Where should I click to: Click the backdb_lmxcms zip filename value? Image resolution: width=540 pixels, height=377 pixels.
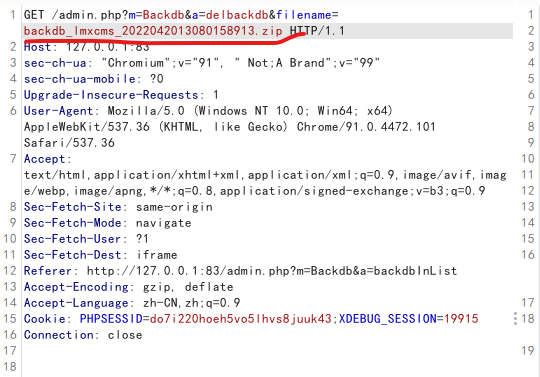[153, 31]
